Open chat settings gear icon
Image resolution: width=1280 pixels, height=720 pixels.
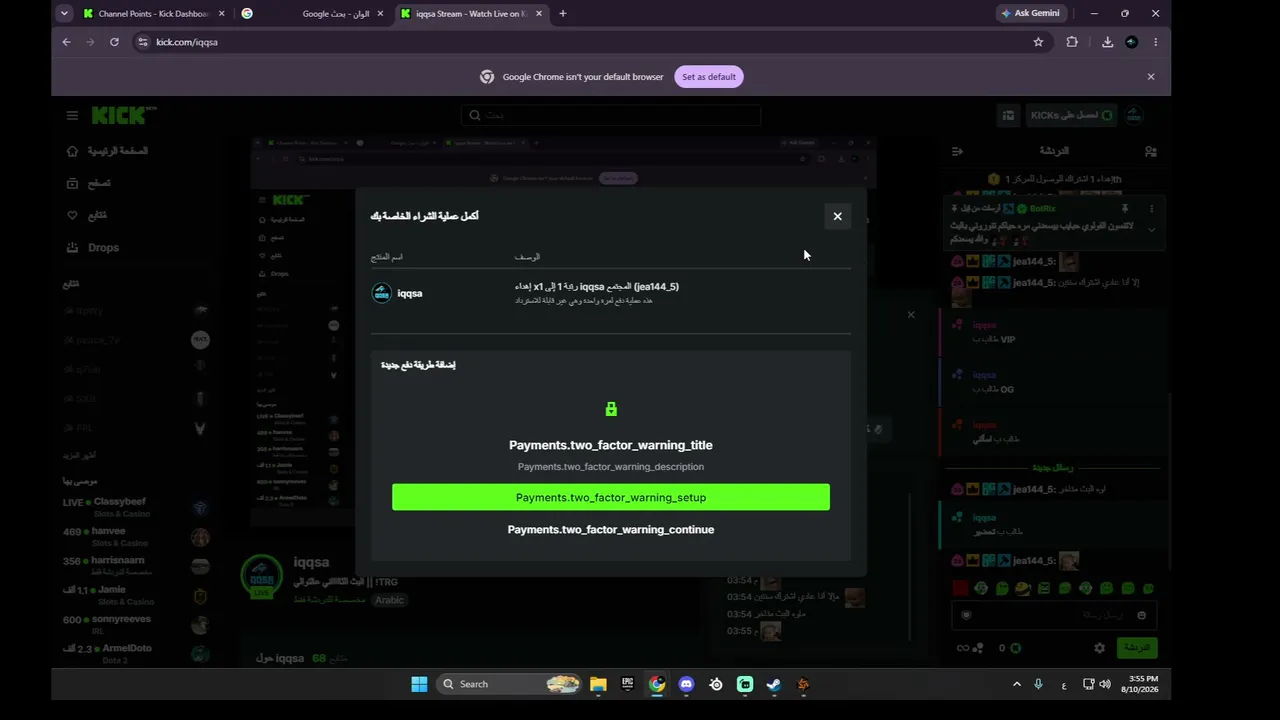point(1099,648)
